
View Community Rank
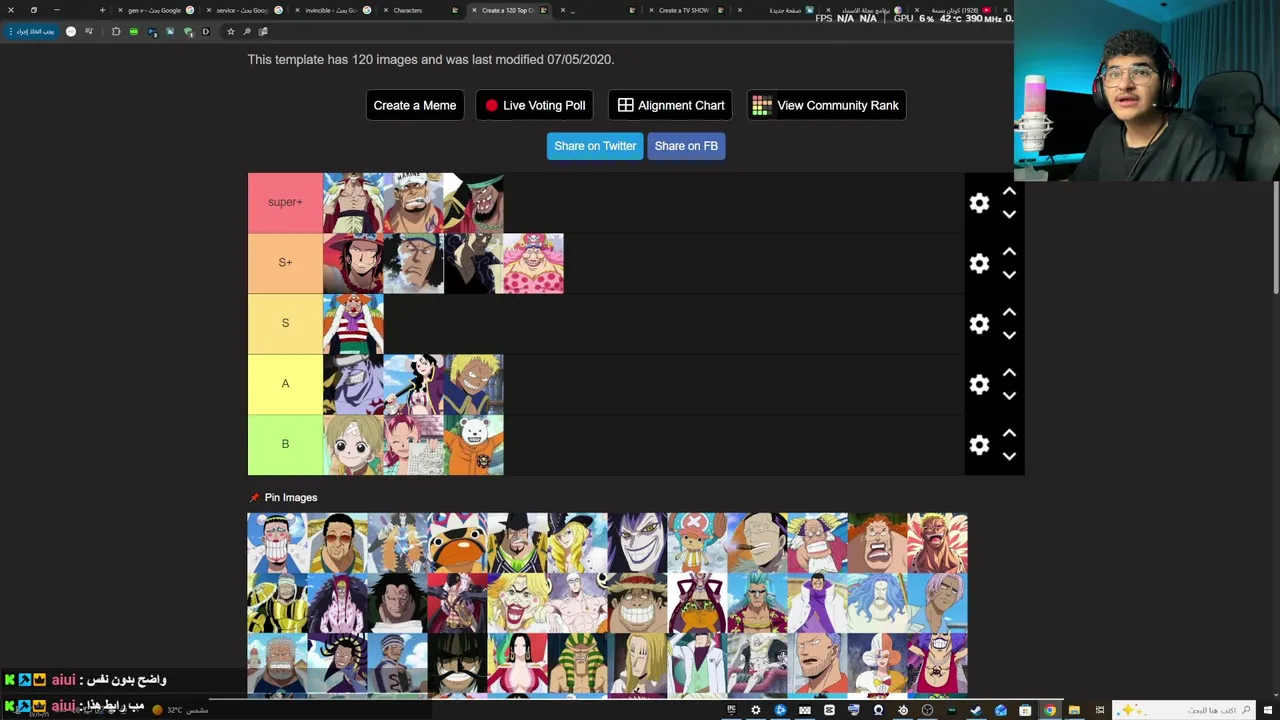(x=827, y=105)
